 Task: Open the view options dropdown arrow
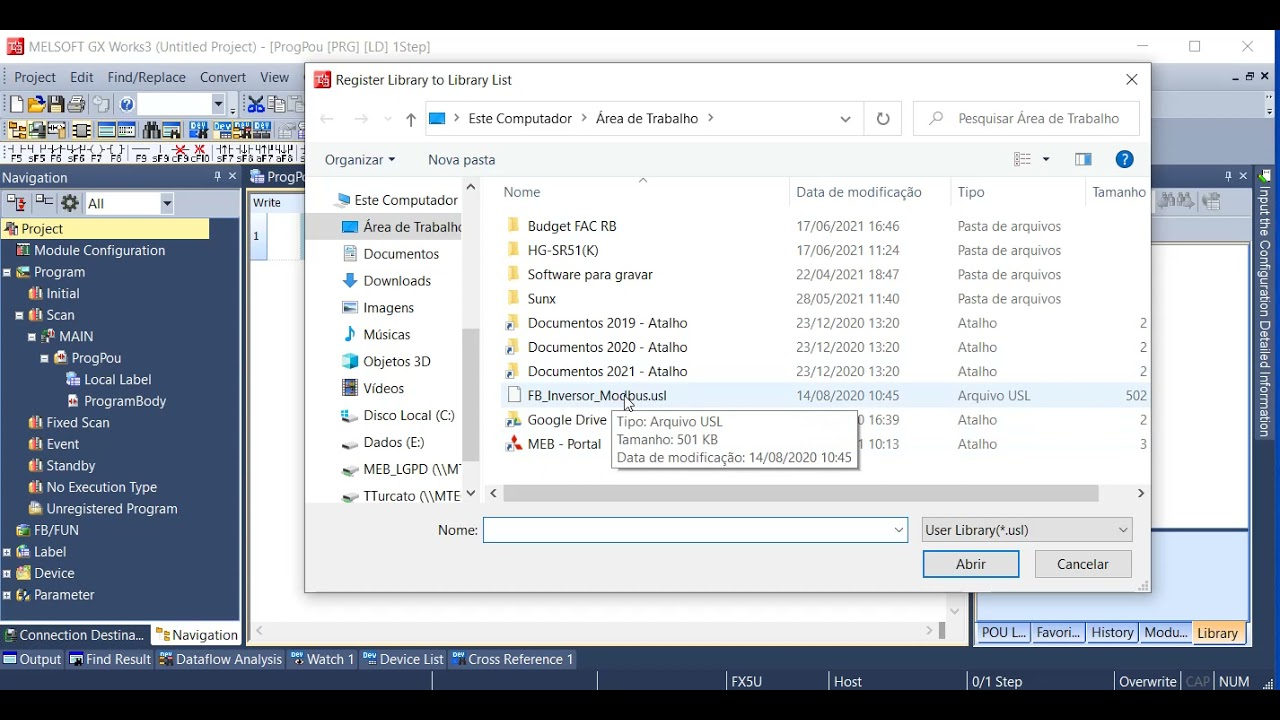click(1046, 159)
